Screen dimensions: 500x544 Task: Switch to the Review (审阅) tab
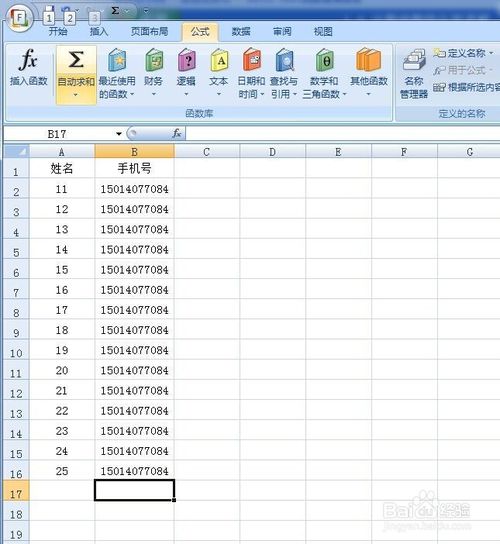pos(282,32)
